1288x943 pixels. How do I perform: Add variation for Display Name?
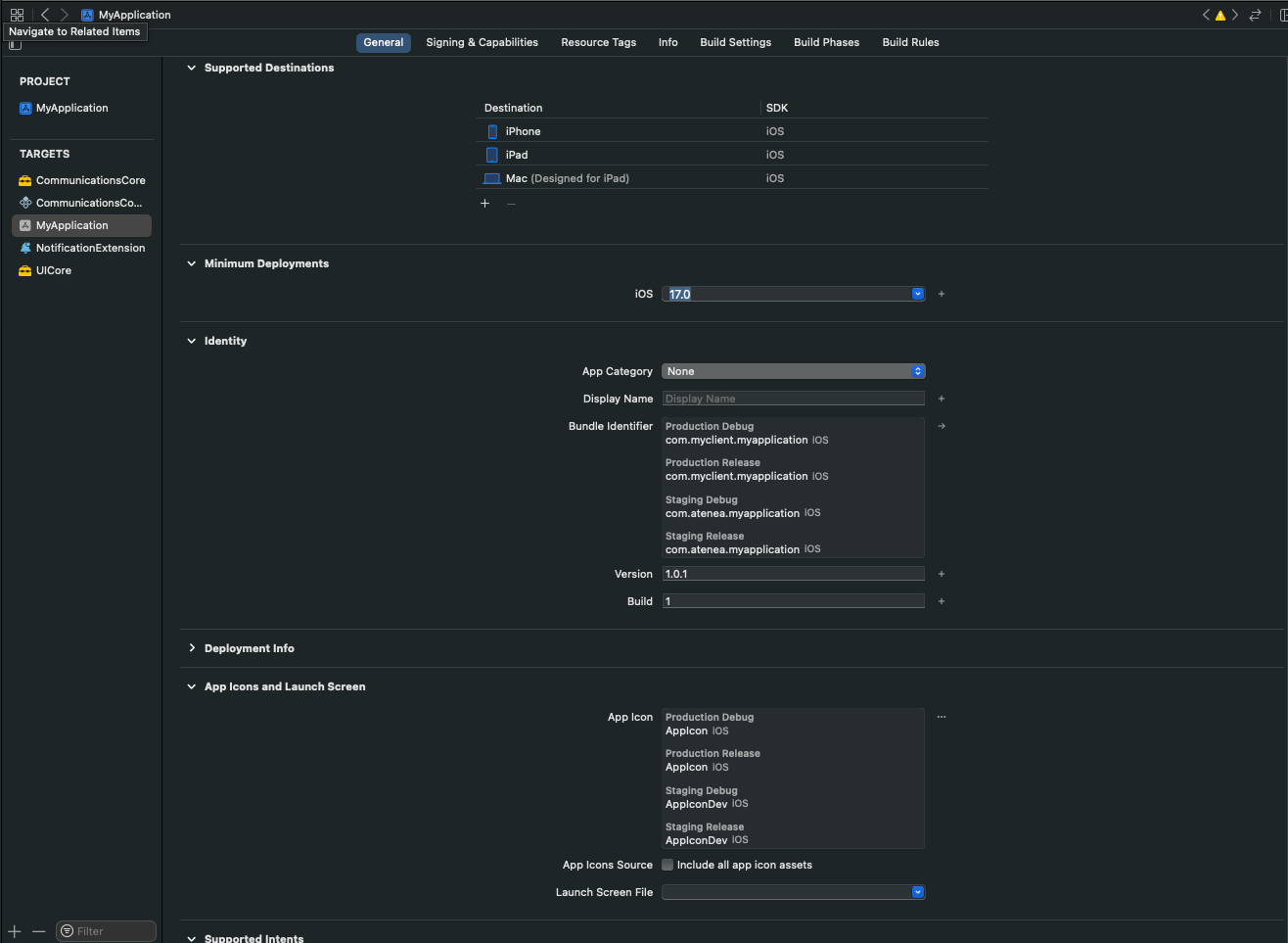942,399
